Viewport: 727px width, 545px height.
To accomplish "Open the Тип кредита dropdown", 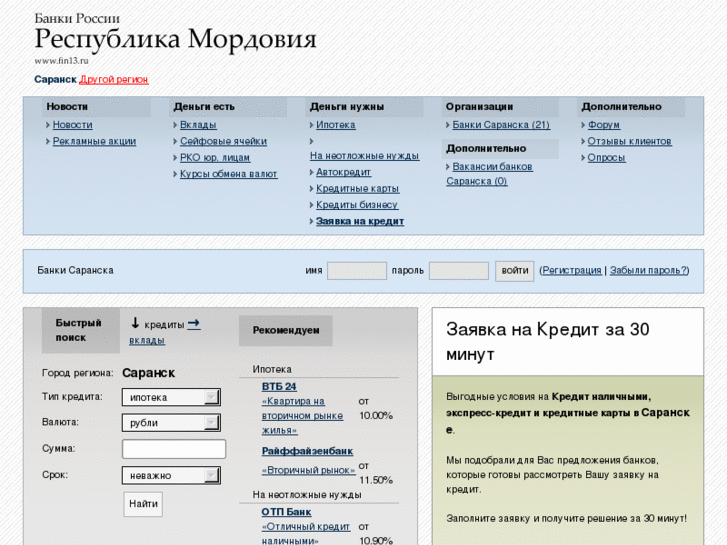I will click(211, 397).
